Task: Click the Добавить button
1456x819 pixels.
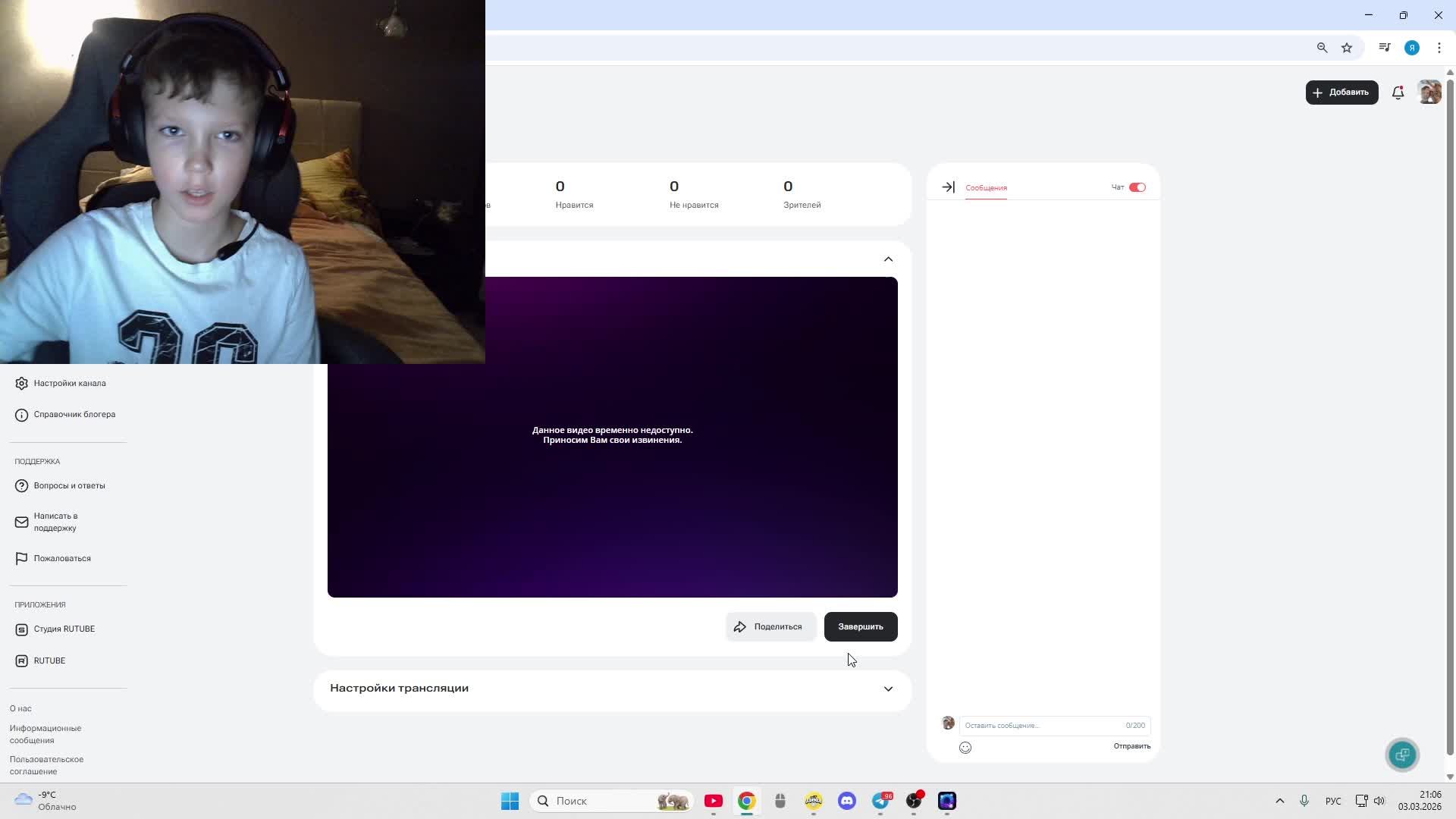Action: (x=1341, y=93)
